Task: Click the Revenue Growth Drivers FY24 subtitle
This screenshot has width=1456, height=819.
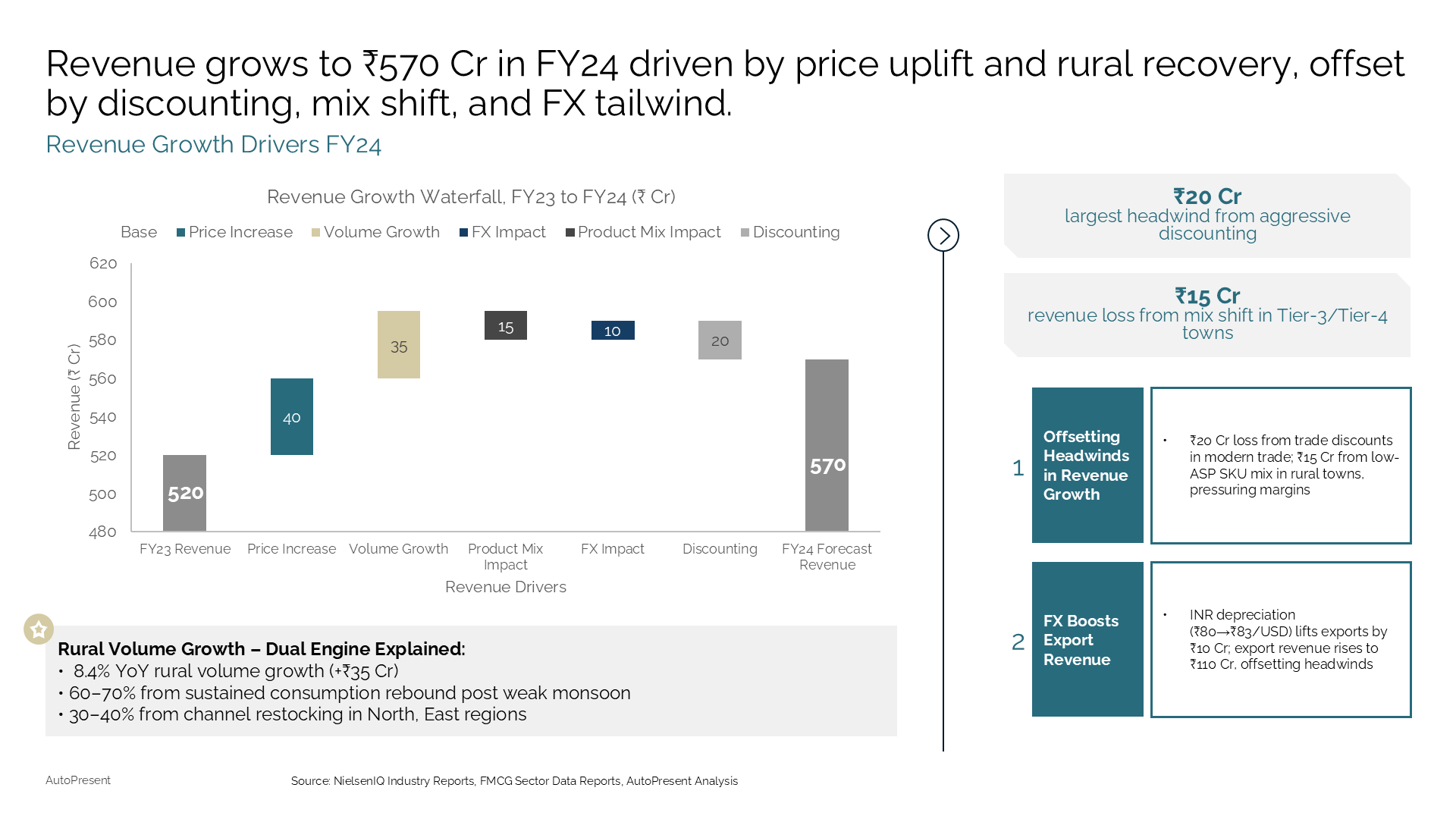Action: 213,144
